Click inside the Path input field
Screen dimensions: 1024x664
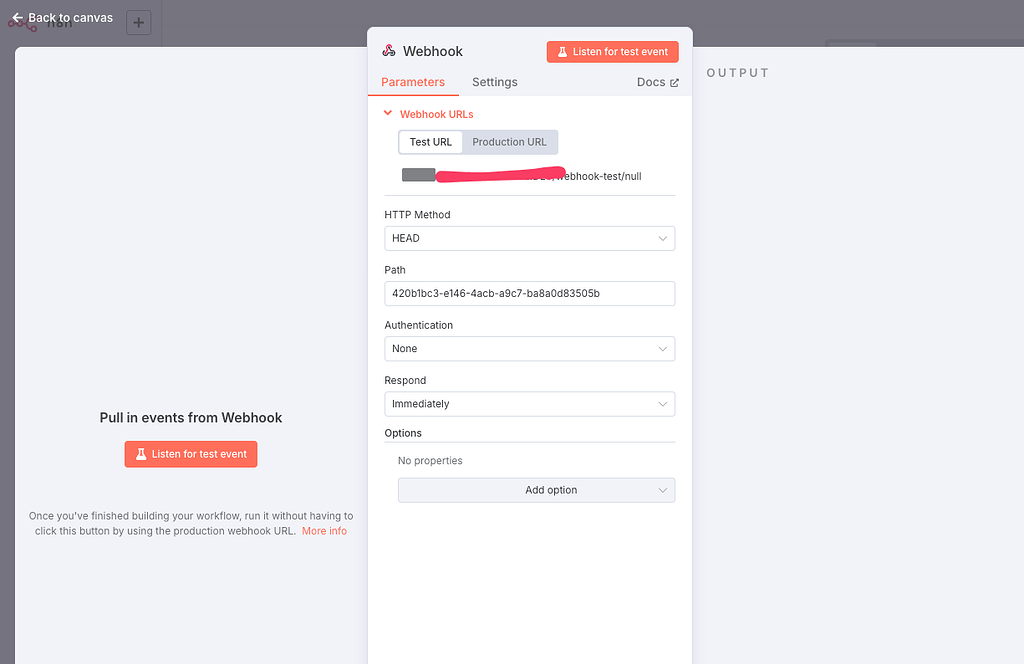point(529,293)
